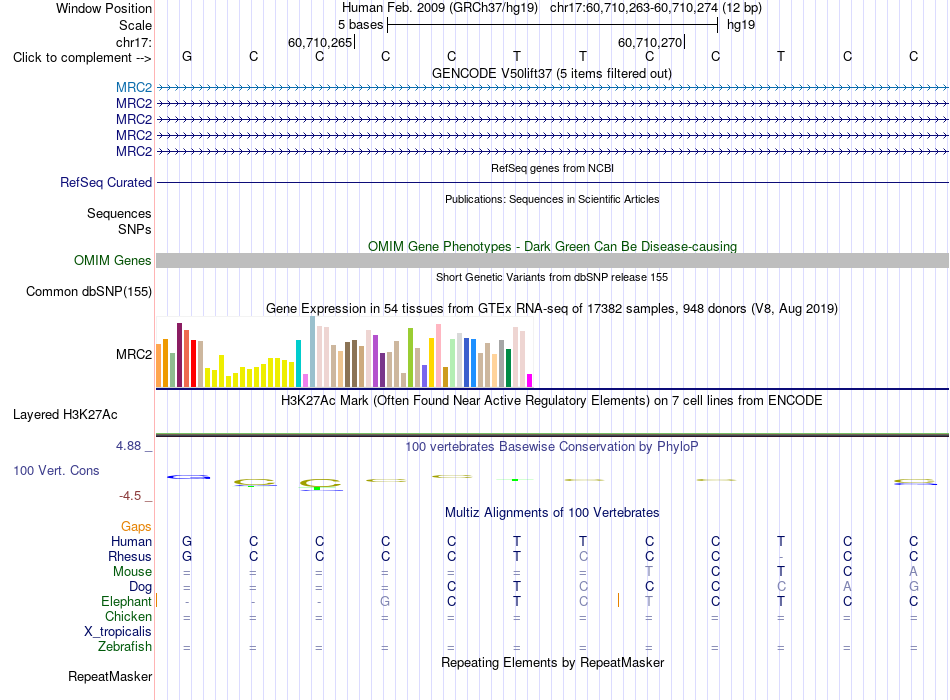The width and height of the screenshot is (950, 700).
Task: Open the GENCODE V50lift37 track title
Action: pyautogui.click(x=552, y=73)
